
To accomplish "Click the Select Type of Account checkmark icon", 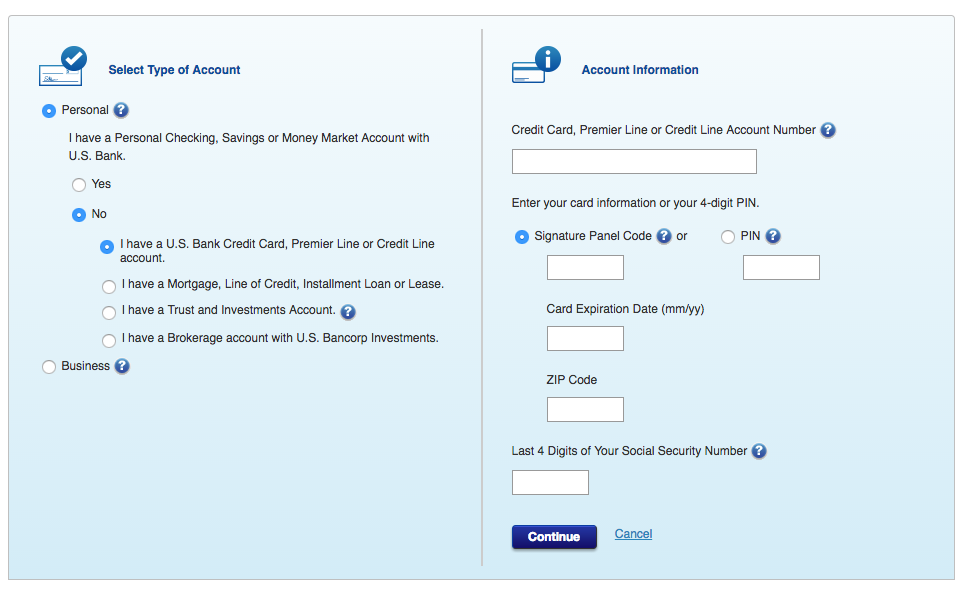I will (62, 66).
